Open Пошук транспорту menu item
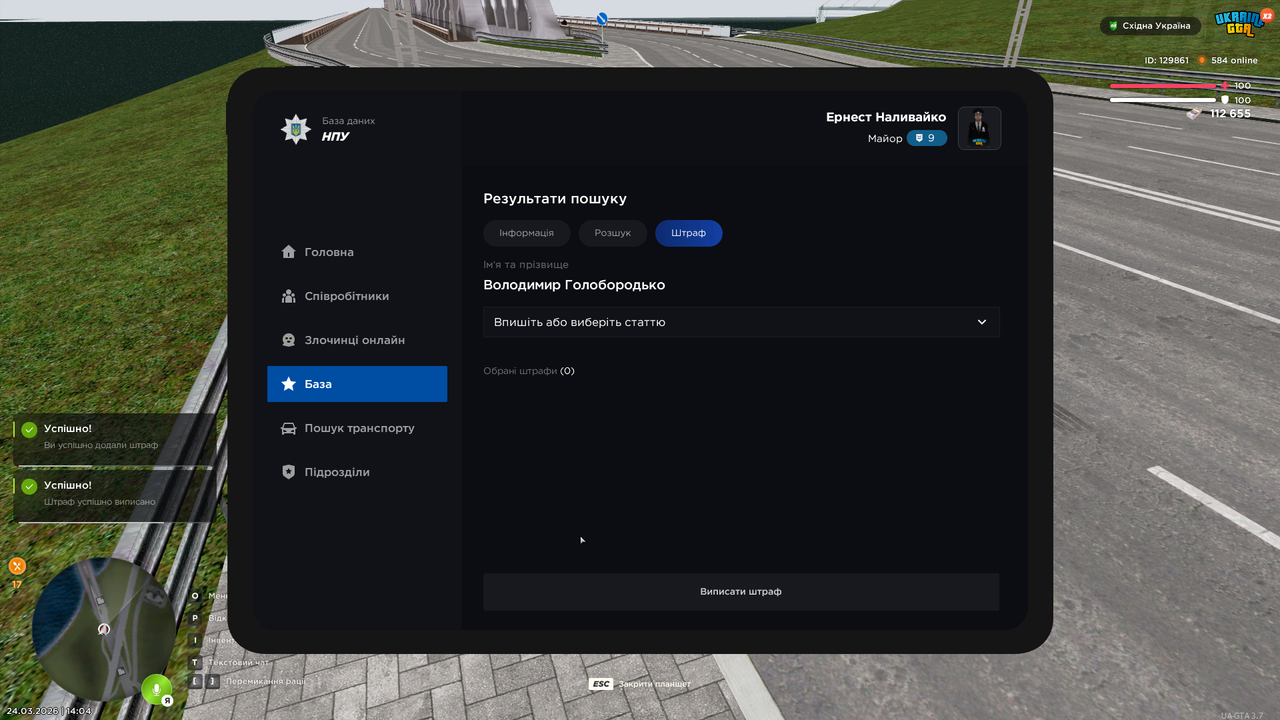The height and width of the screenshot is (720, 1280). [x=357, y=428]
